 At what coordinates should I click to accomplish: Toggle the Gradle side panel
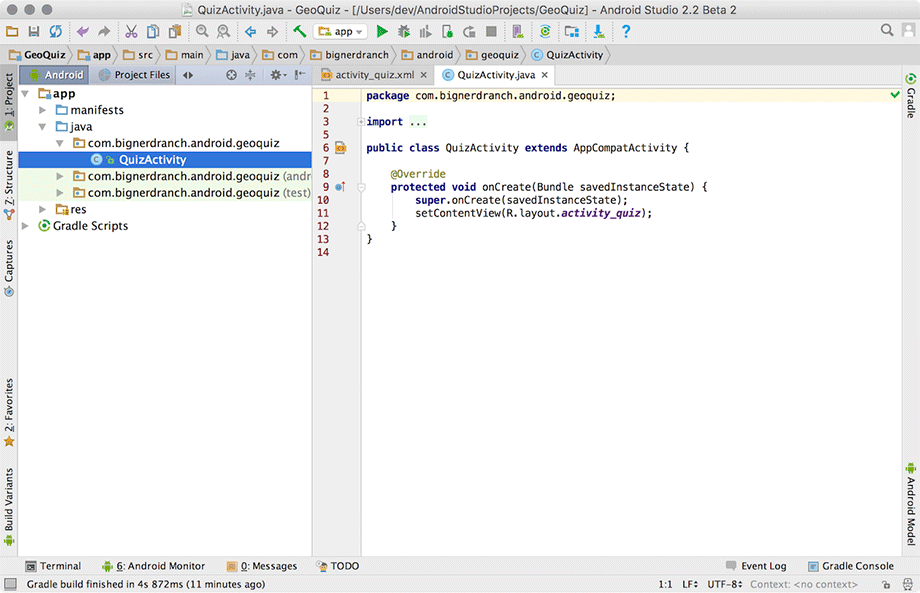[911, 95]
